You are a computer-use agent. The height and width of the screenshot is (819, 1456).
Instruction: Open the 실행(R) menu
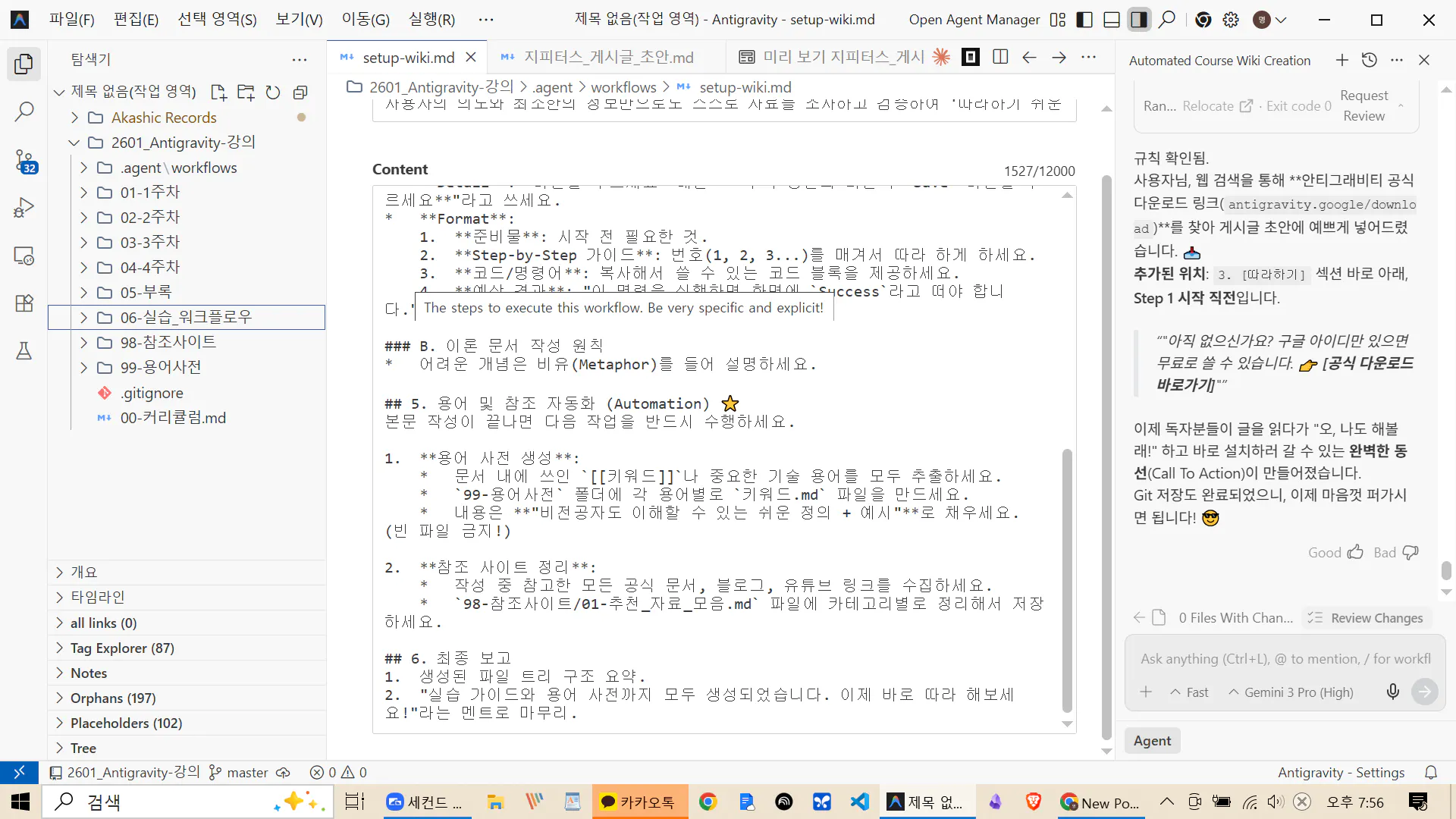click(431, 19)
